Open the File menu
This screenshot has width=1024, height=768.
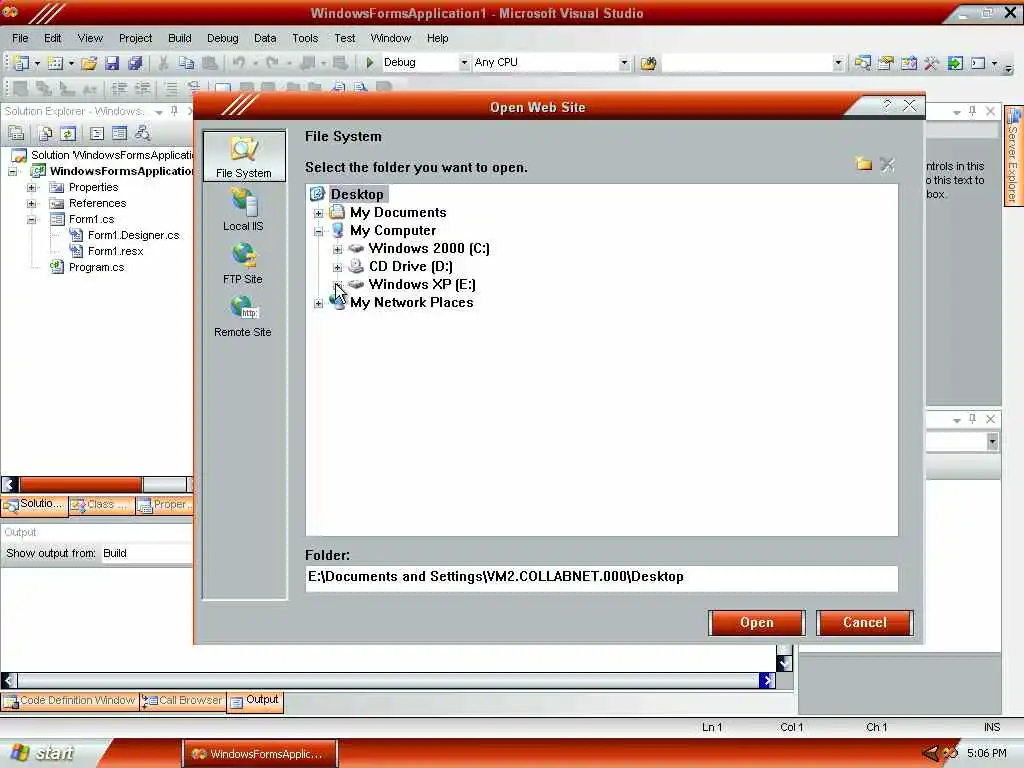[x=20, y=39]
